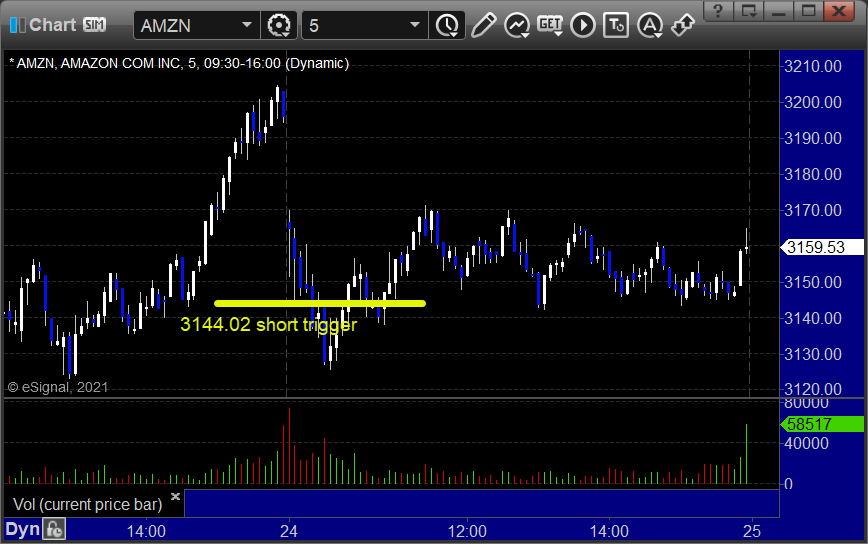This screenshot has width=868, height=544.
Task: Click the text template T icon
Action: [x=616, y=25]
